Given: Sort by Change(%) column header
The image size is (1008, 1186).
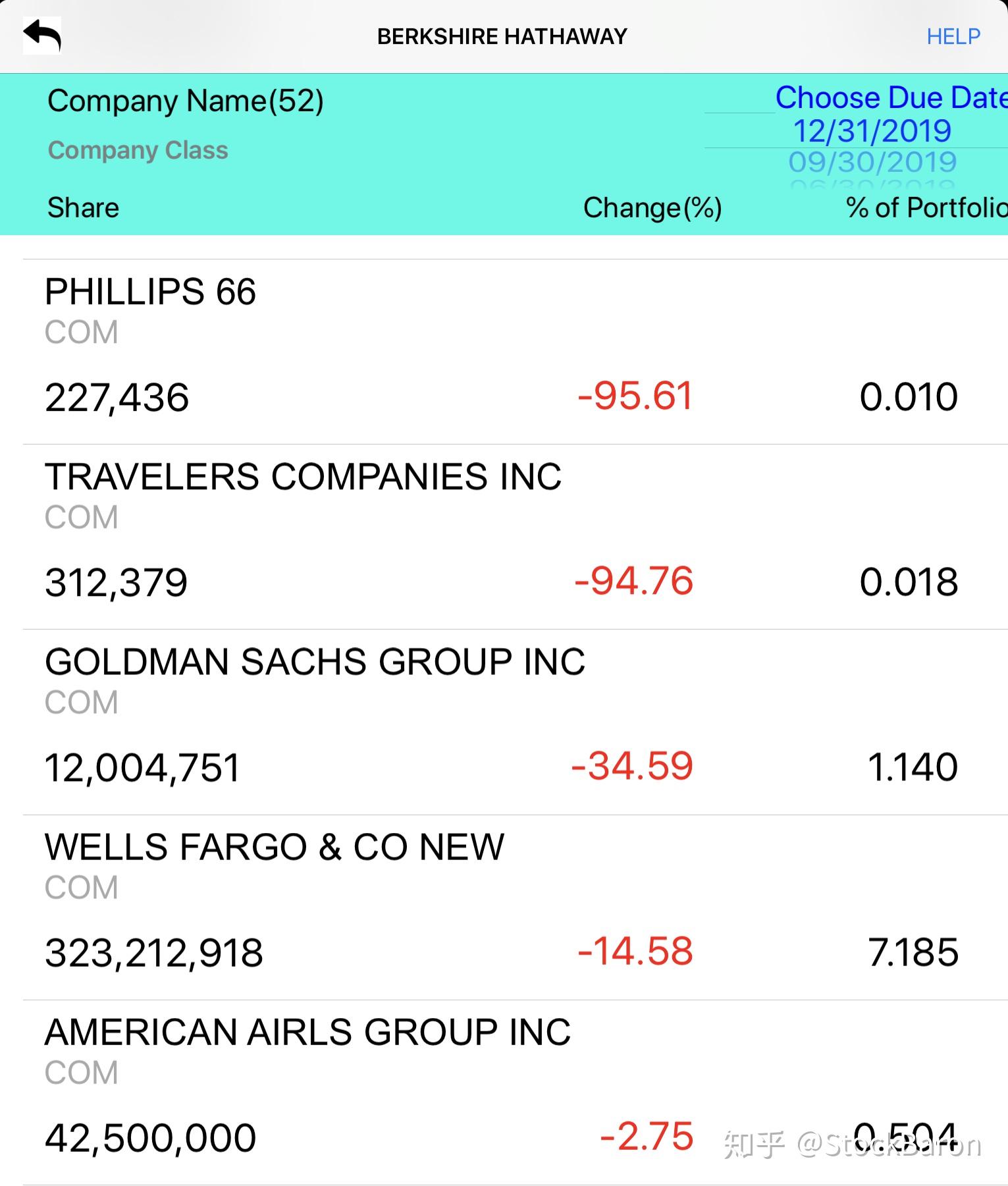Looking at the screenshot, I should [x=652, y=208].
